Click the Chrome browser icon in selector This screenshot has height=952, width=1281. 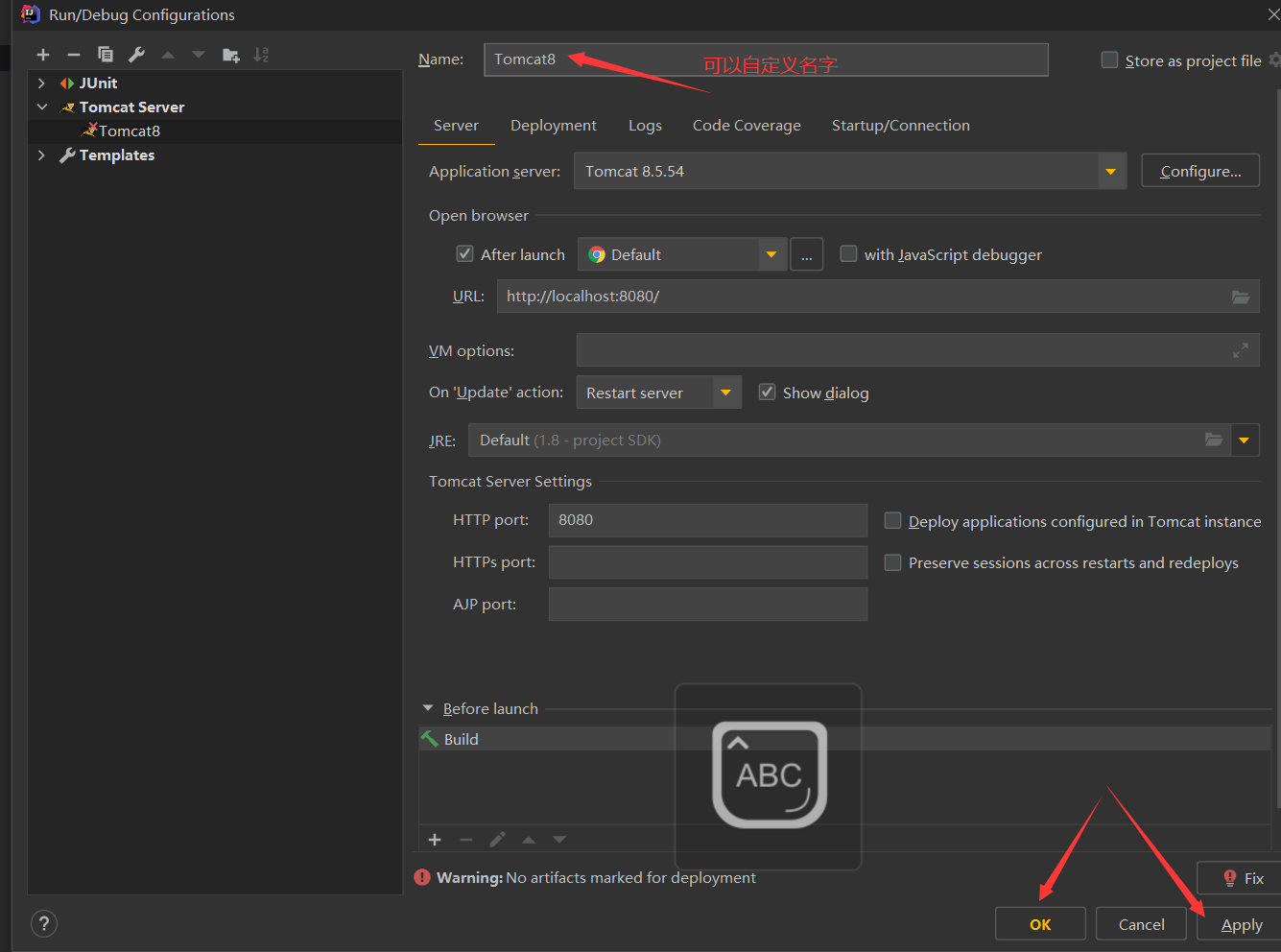597,254
